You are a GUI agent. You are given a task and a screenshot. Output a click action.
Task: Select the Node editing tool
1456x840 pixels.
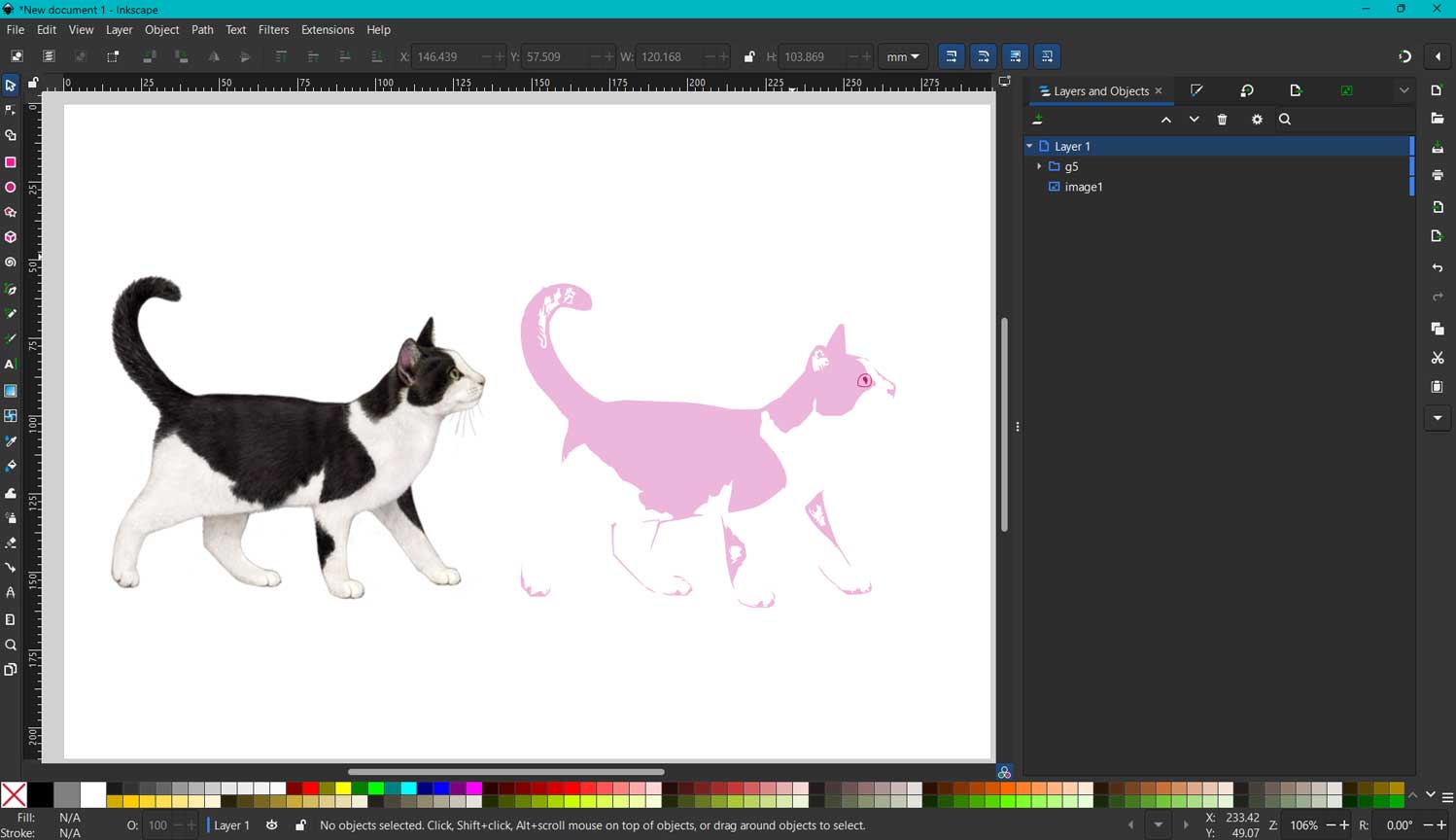tap(11, 110)
